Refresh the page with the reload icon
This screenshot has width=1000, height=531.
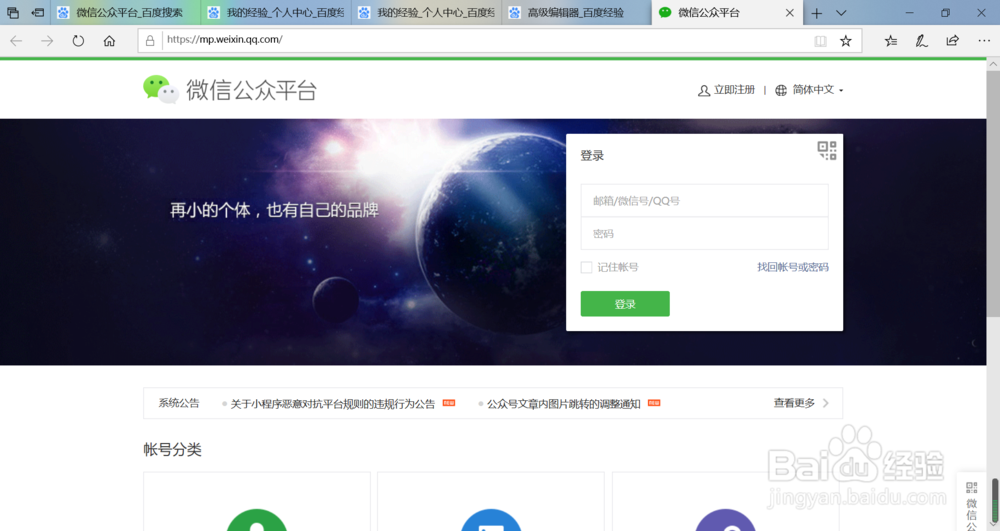pos(78,41)
